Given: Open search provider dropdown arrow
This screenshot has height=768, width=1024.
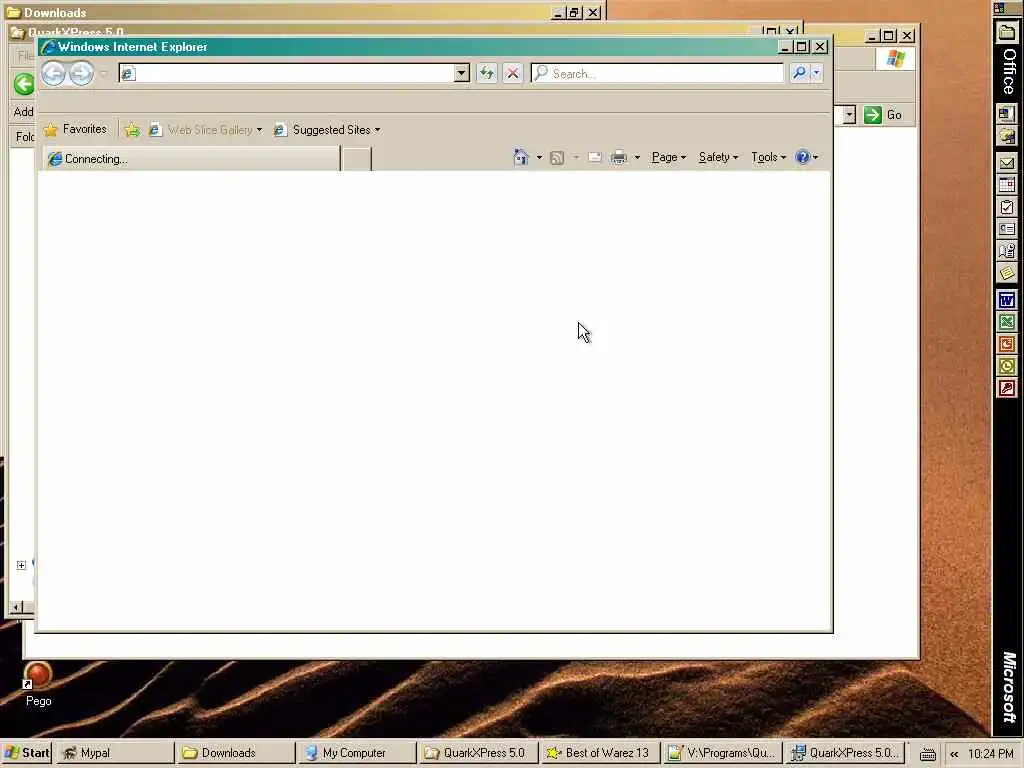Looking at the screenshot, I should 816,73.
